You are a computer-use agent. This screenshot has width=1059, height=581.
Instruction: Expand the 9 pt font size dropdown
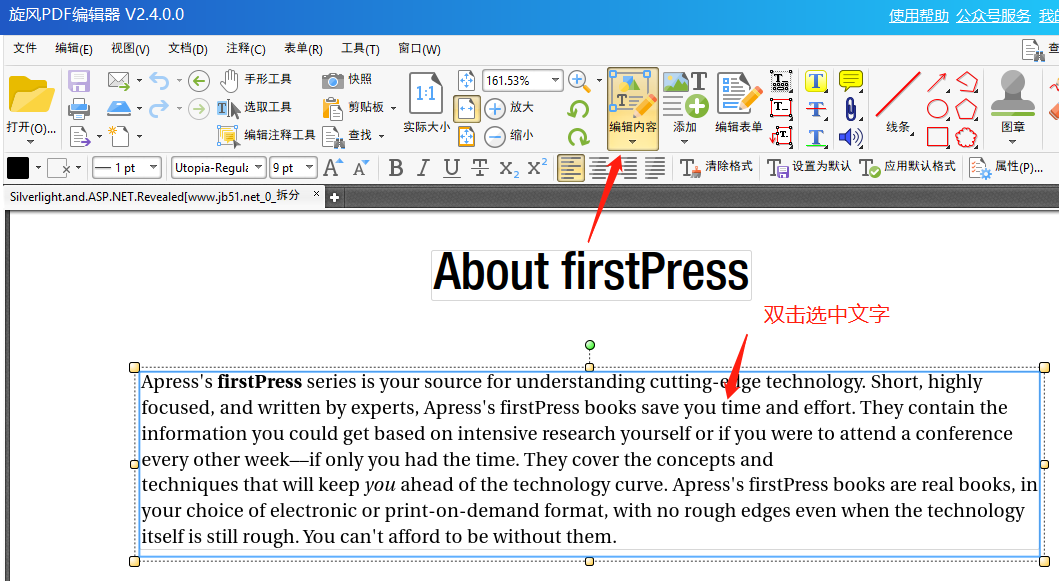coord(293,168)
